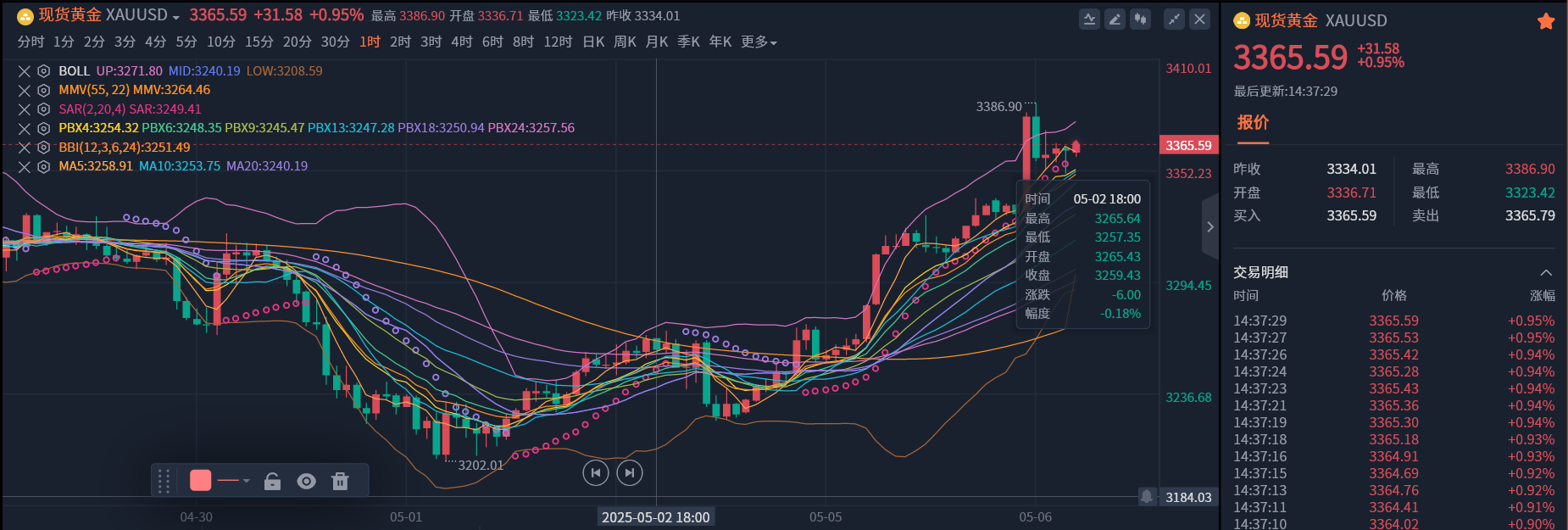The height and width of the screenshot is (530, 1568).
Task: Remove the BBI indicator with its X
Action: [x=25, y=148]
